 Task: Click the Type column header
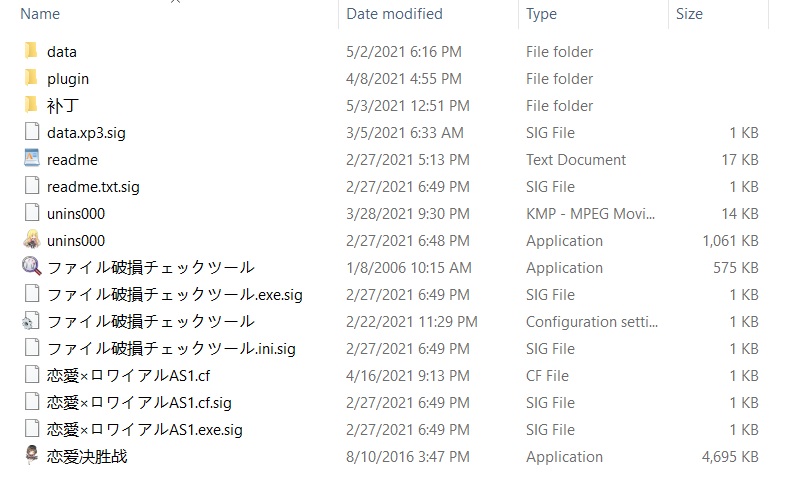coord(541,14)
